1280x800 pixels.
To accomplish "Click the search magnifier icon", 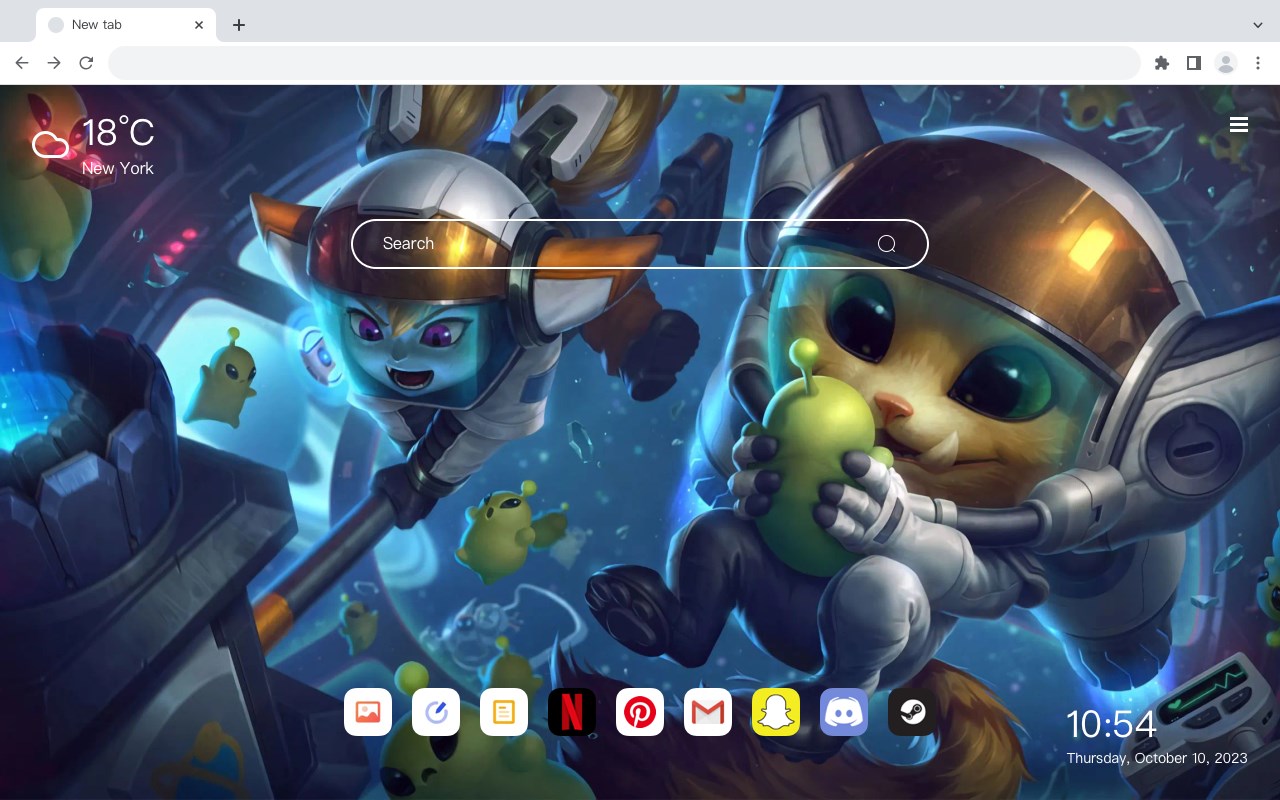I will pyautogui.click(x=887, y=244).
